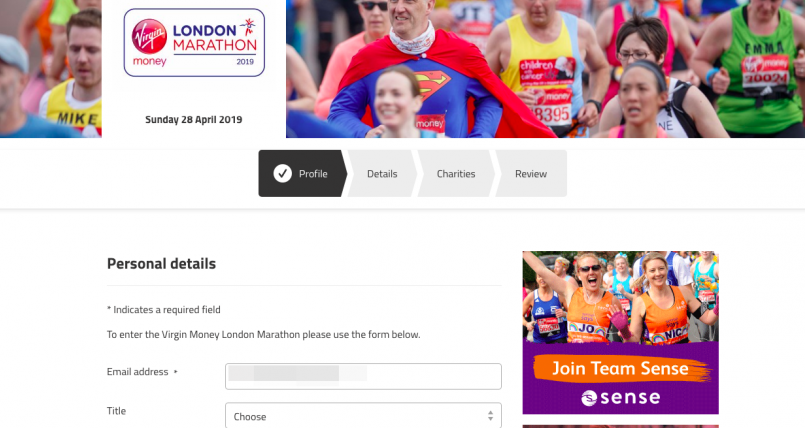Open the Title Choose dropdown
The height and width of the screenshot is (428, 805).
point(363,416)
